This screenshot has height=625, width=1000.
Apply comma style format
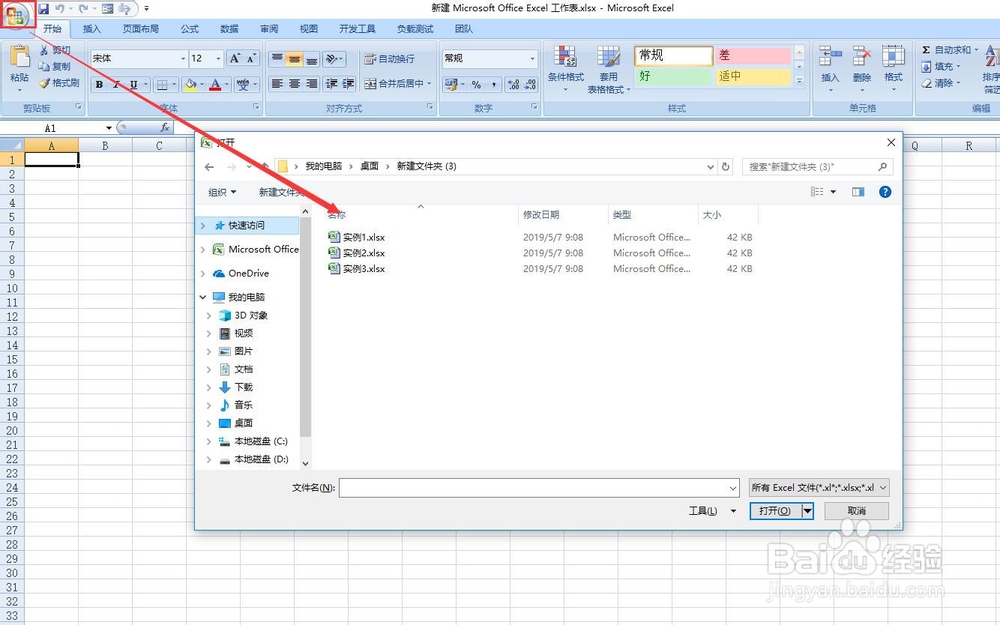(494, 84)
